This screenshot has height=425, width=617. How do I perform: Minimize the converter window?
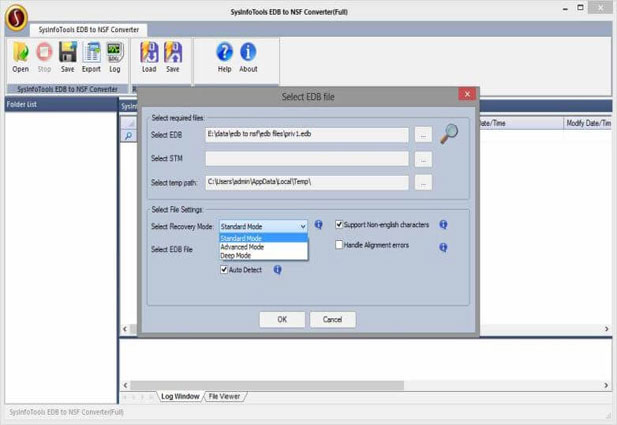click(x=565, y=9)
